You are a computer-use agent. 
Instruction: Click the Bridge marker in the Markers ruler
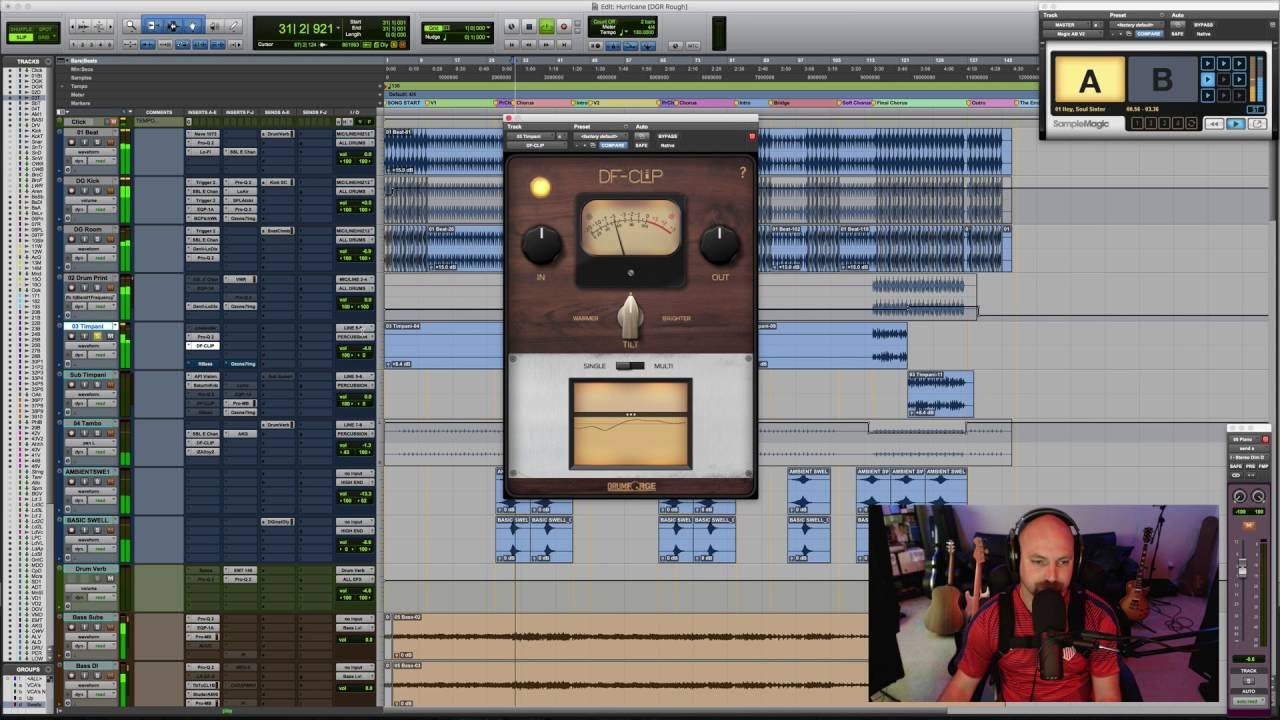(x=781, y=103)
